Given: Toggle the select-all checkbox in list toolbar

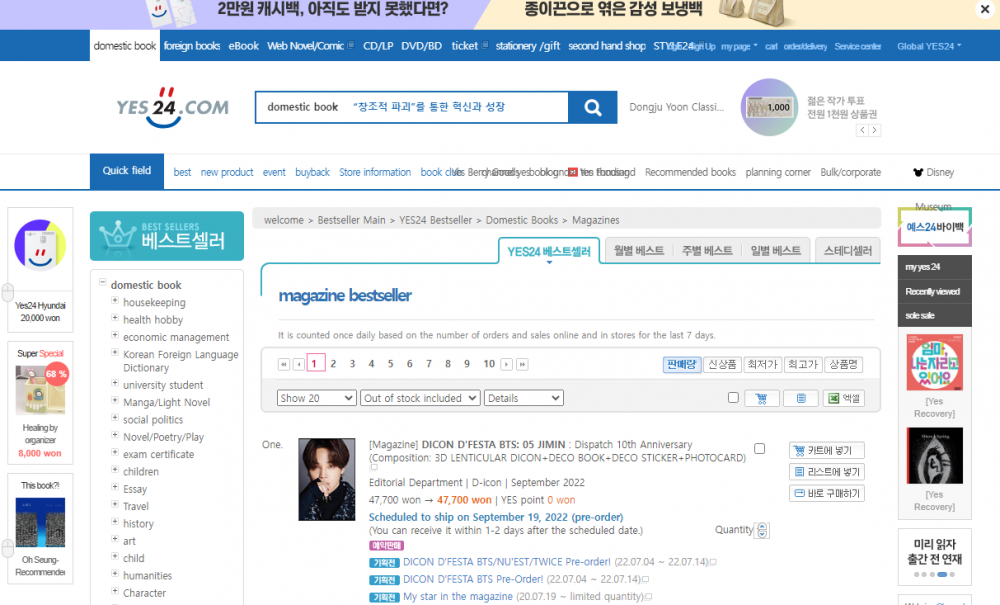Looking at the screenshot, I should point(733,398).
